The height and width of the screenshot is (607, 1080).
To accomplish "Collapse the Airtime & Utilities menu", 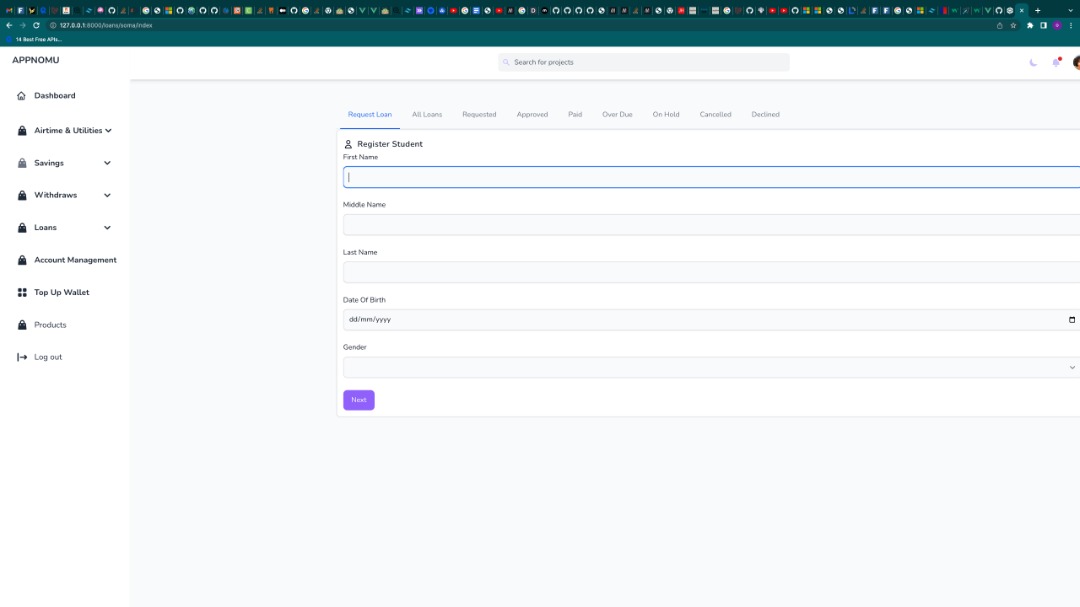I will [x=108, y=130].
